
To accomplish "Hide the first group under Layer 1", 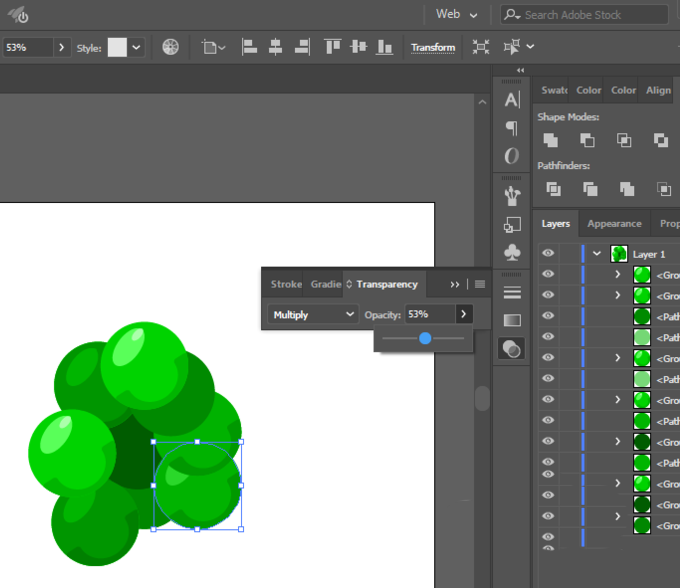I will [x=548, y=275].
